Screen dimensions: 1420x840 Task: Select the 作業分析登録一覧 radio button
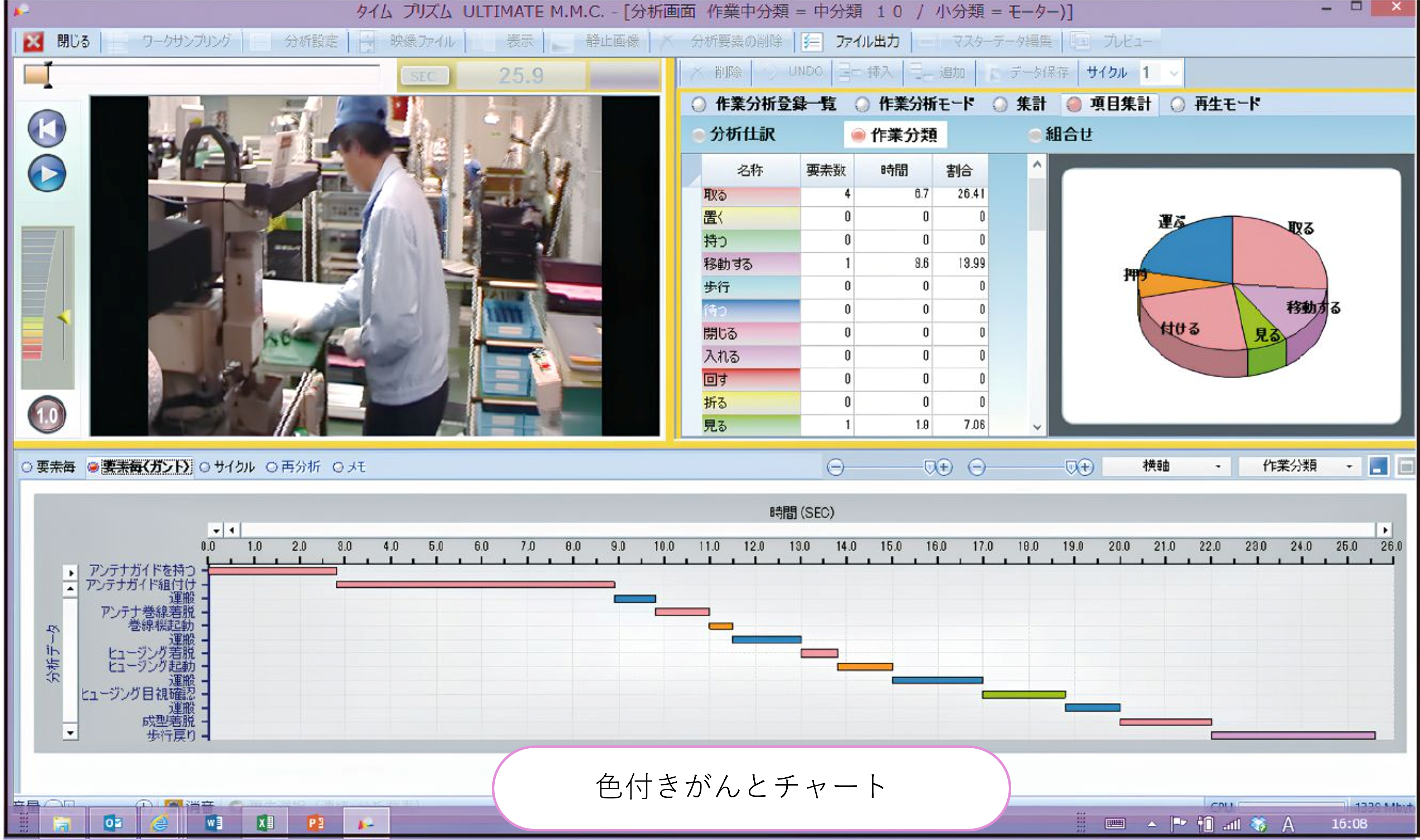tap(700, 105)
